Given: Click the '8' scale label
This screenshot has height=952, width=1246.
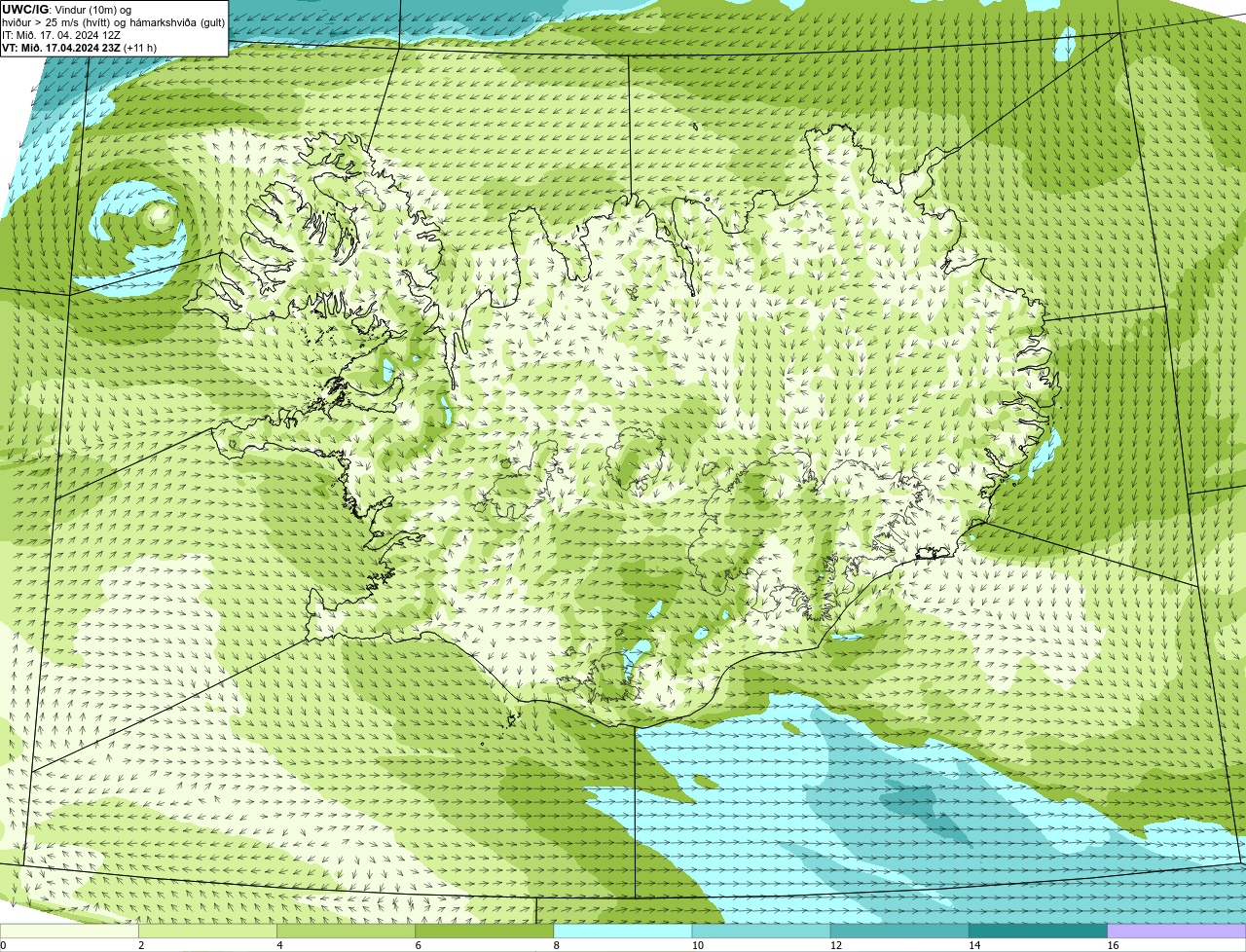Looking at the screenshot, I should (556, 945).
